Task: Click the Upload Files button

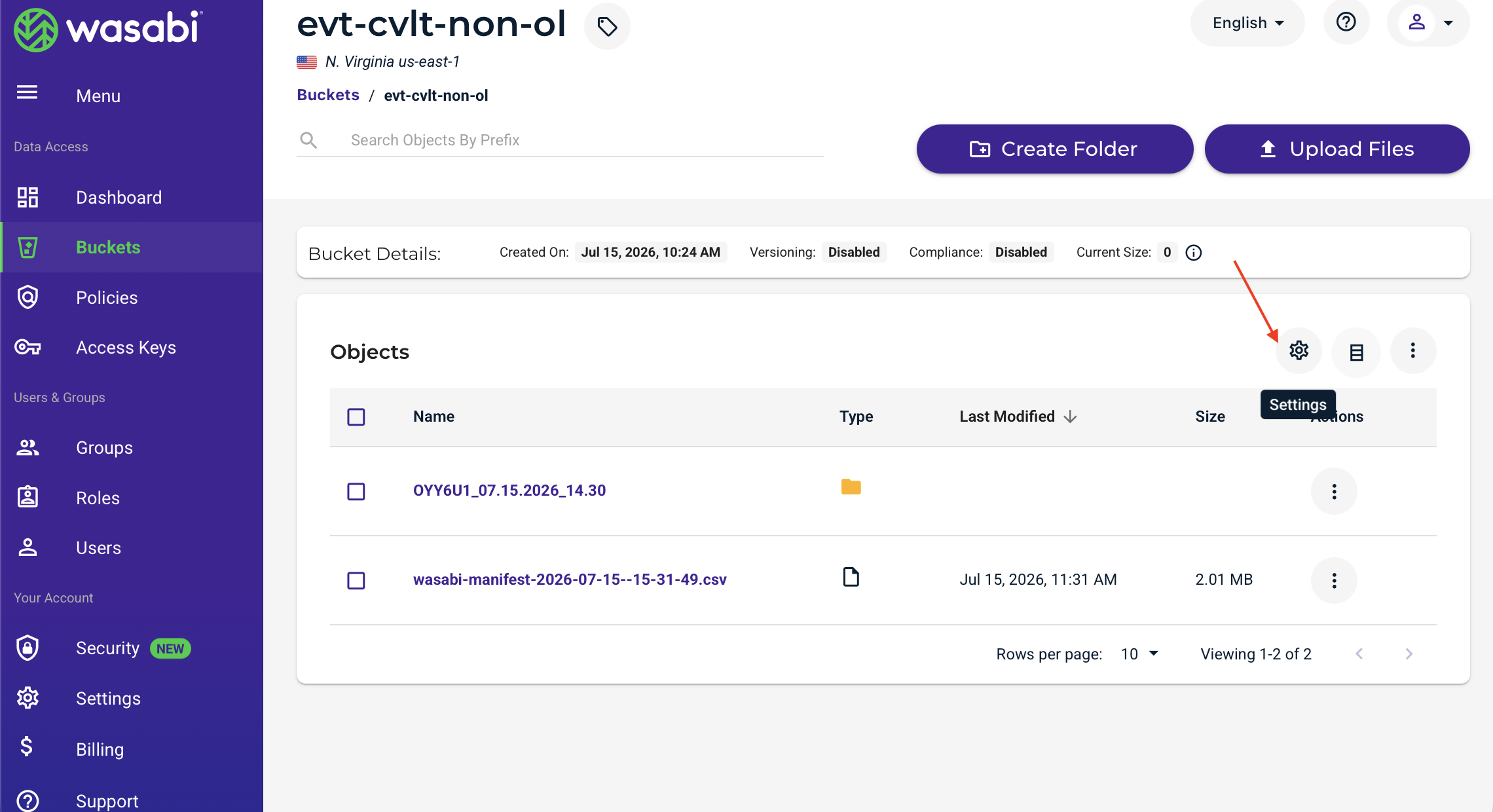Action: tap(1337, 149)
